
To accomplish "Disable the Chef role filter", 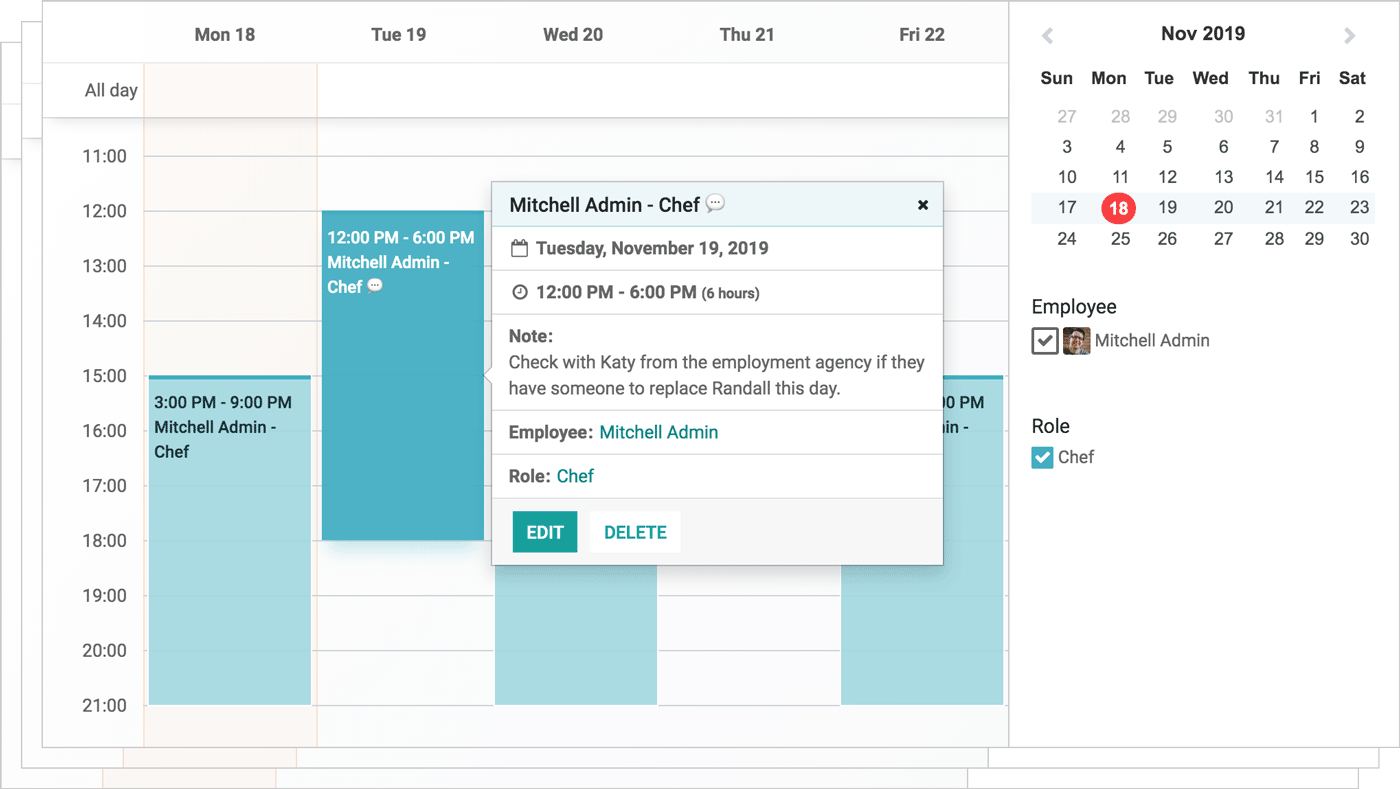I will (1042, 457).
